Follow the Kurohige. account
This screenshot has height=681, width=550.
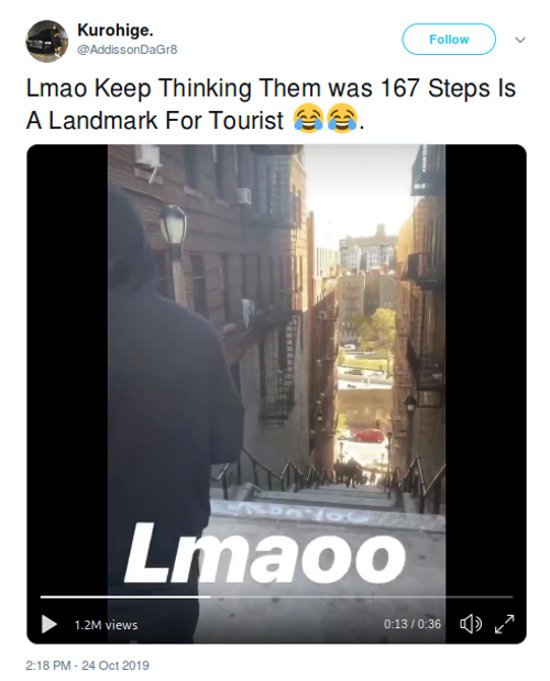[449, 39]
